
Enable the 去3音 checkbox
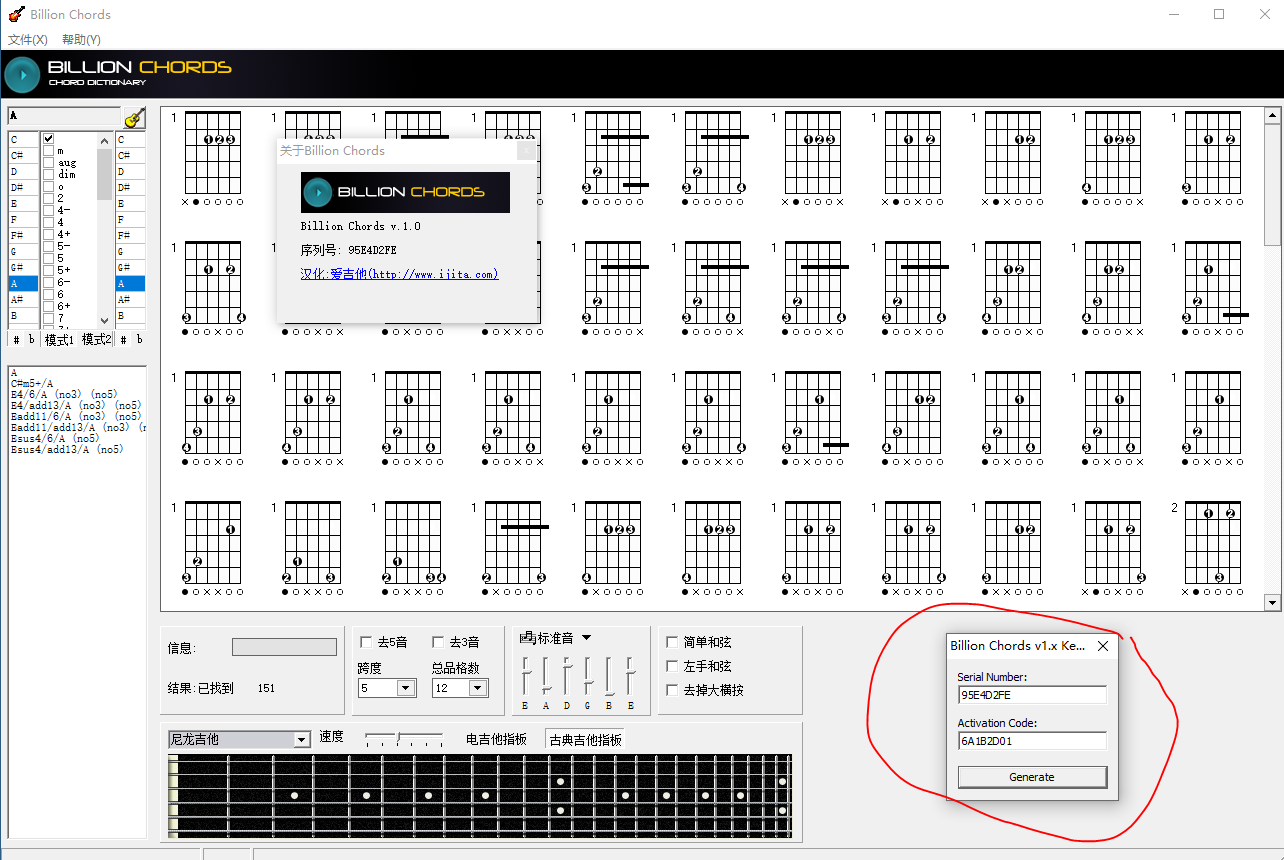pyautogui.click(x=438, y=642)
